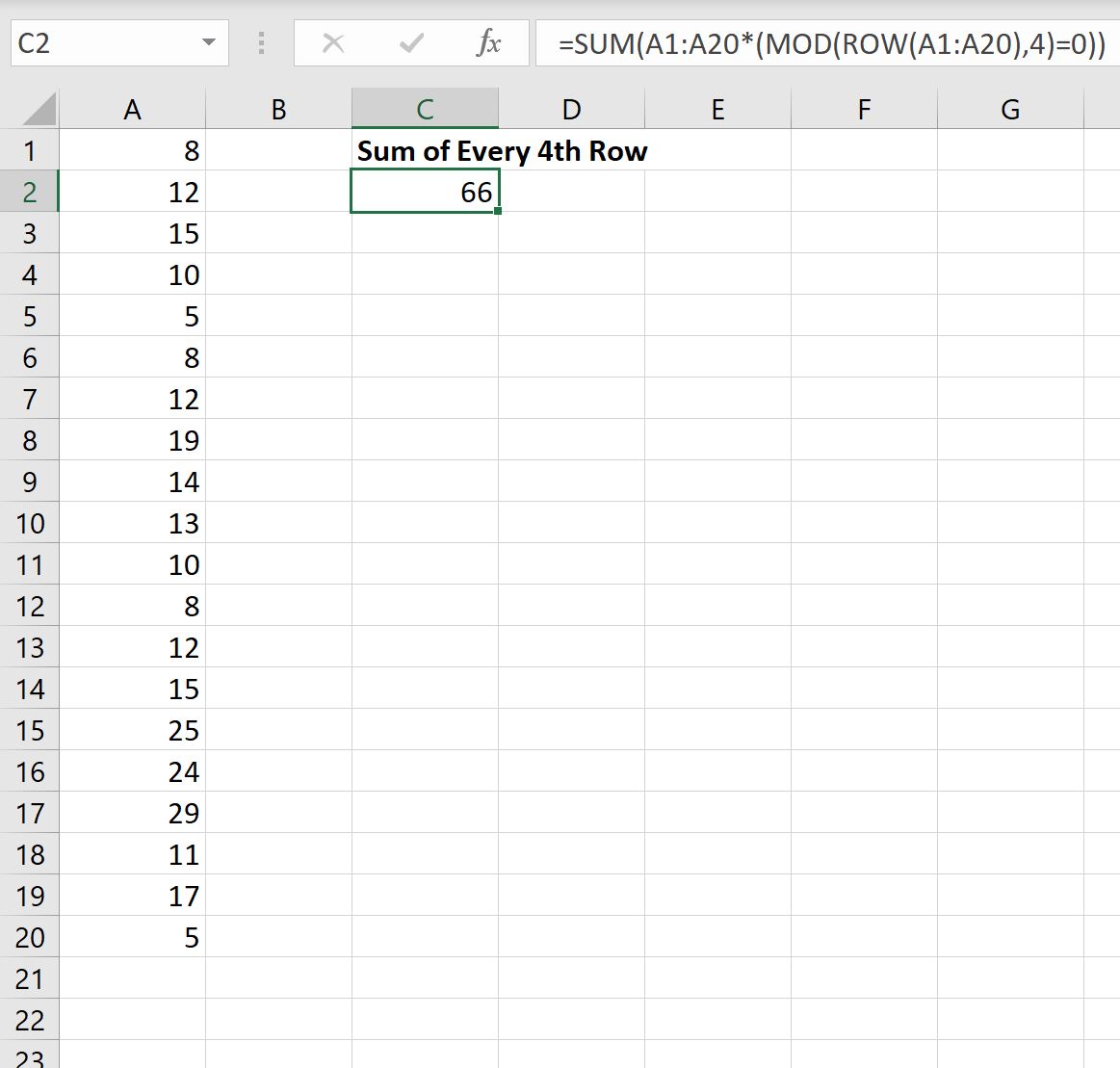Select column G header
Image resolution: width=1120 pixels, height=1068 pixels.
(x=1011, y=109)
